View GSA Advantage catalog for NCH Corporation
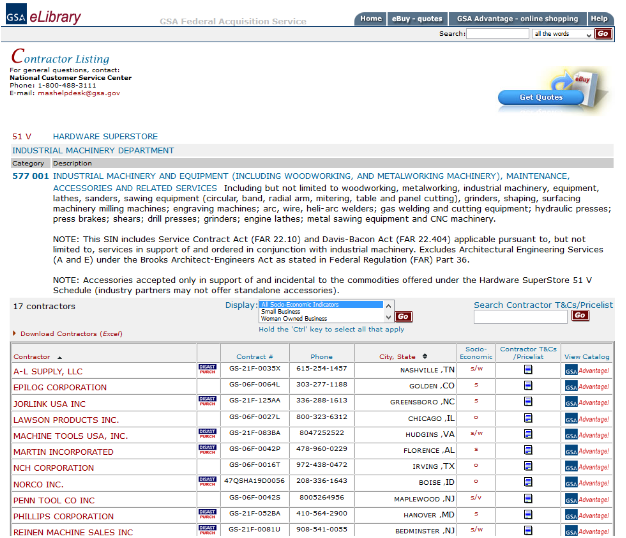The width and height of the screenshot is (626, 538). tap(587, 467)
